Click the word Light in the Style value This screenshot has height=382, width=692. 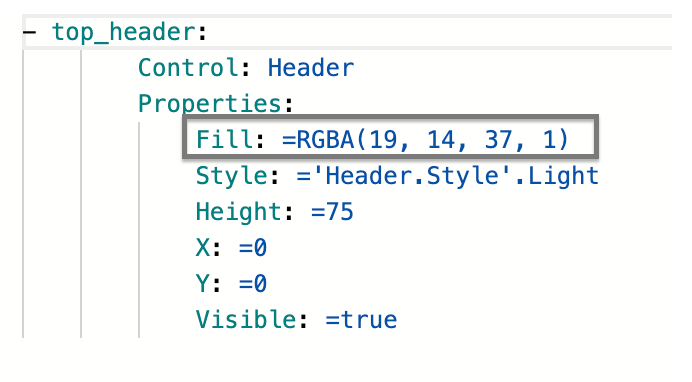pos(563,176)
